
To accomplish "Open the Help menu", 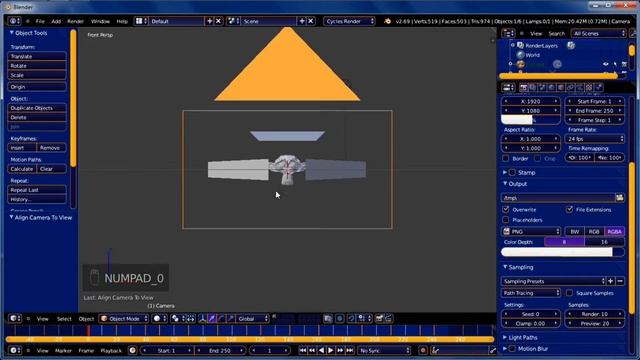I will 122,21.
